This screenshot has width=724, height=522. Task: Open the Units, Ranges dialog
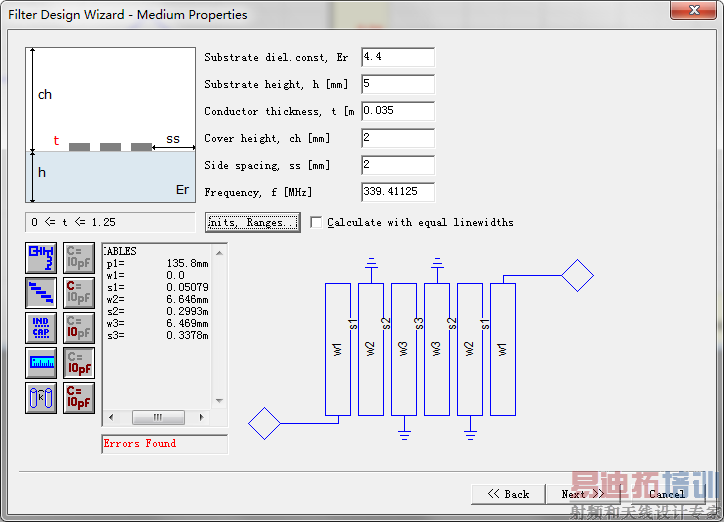pos(253,222)
